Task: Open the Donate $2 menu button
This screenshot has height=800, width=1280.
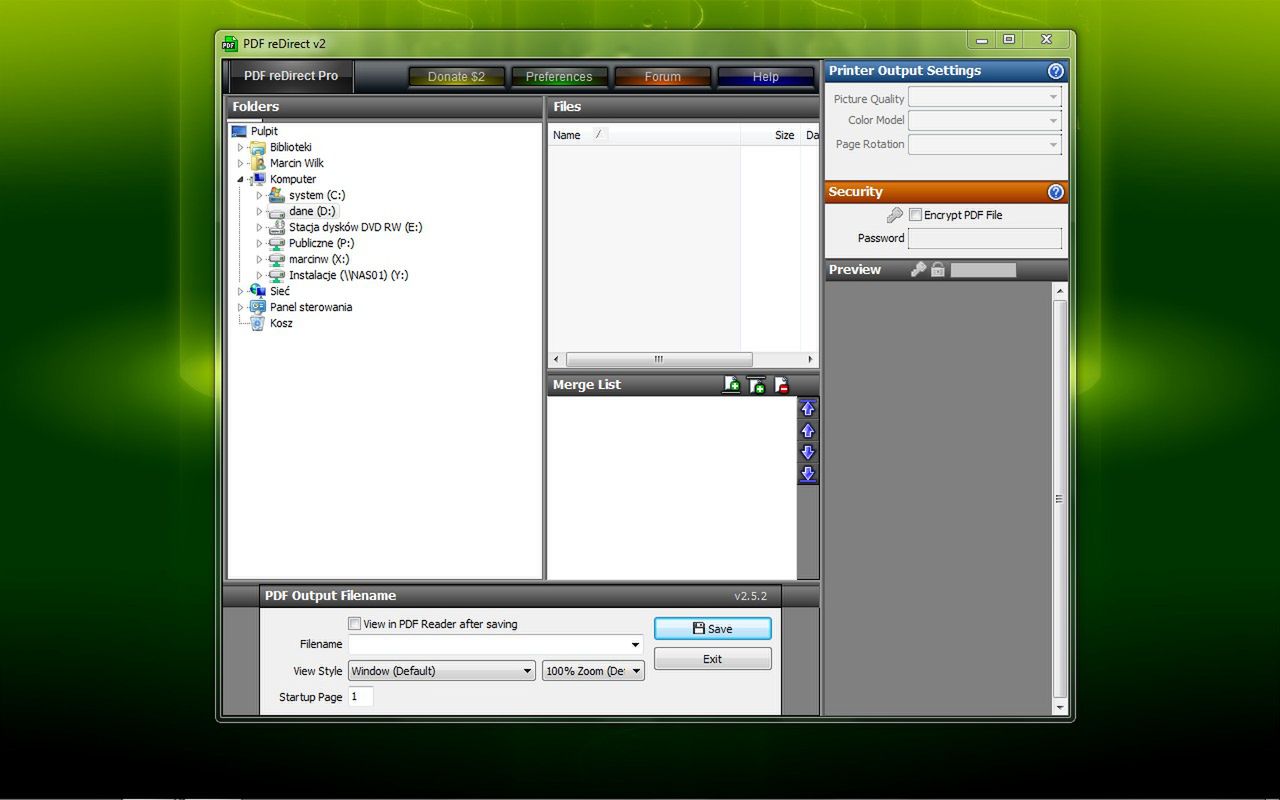Action: pos(456,77)
